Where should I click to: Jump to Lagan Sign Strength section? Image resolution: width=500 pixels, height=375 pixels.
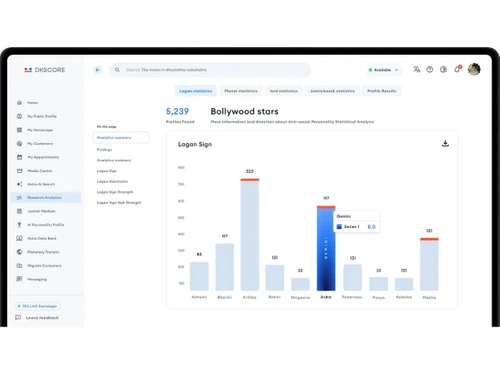[115, 192]
